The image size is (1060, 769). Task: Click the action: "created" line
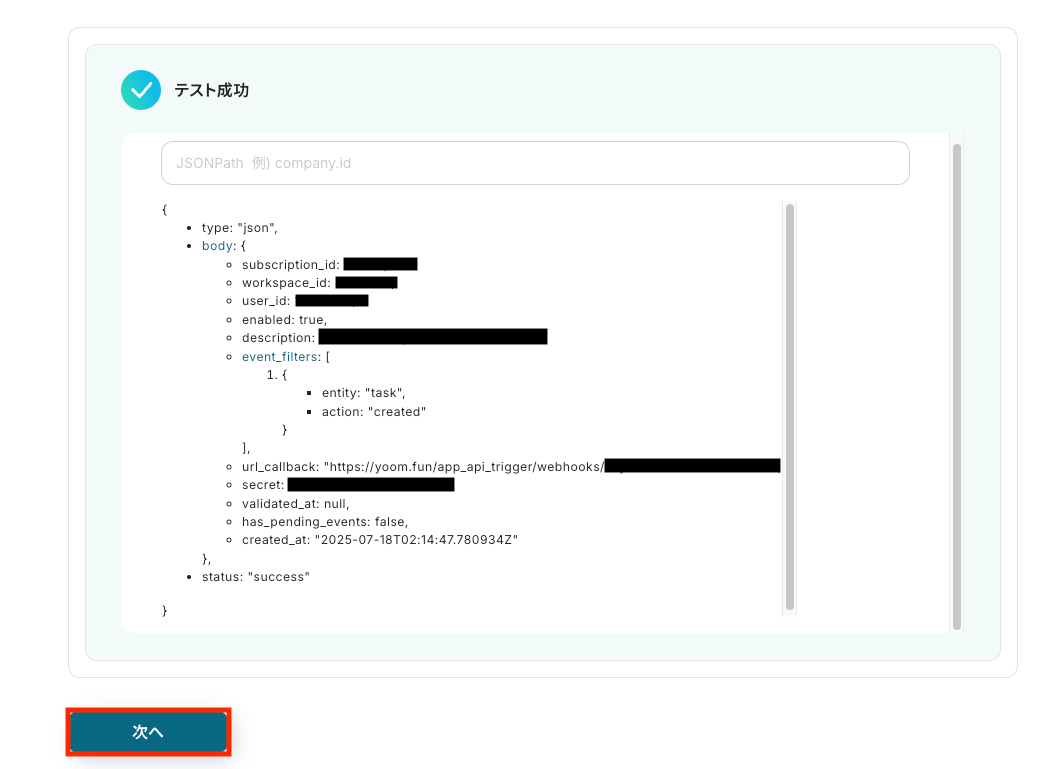(x=373, y=412)
